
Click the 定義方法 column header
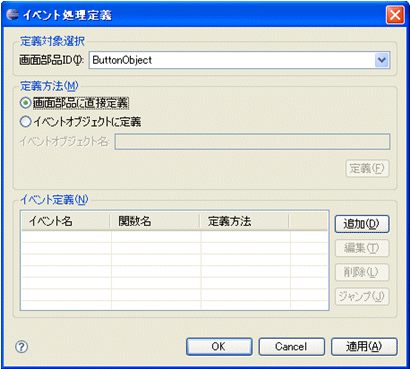244,221
